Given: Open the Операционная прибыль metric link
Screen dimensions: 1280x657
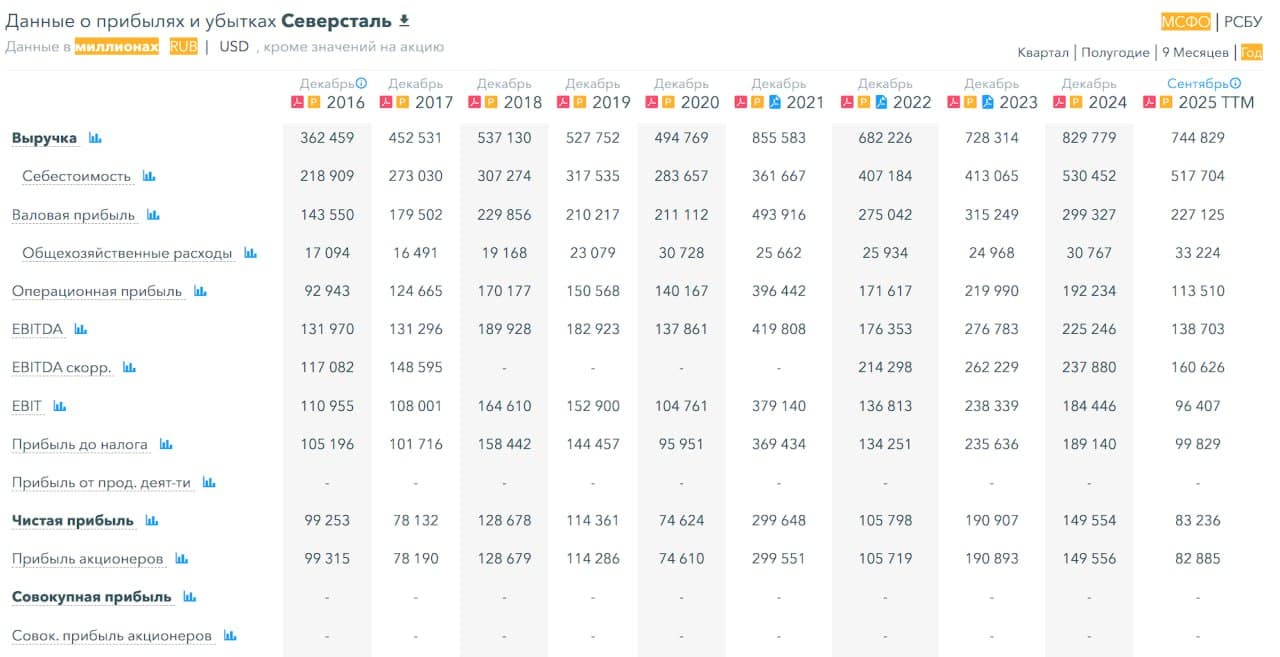Looking at the screenshot, I should point(97,292).
